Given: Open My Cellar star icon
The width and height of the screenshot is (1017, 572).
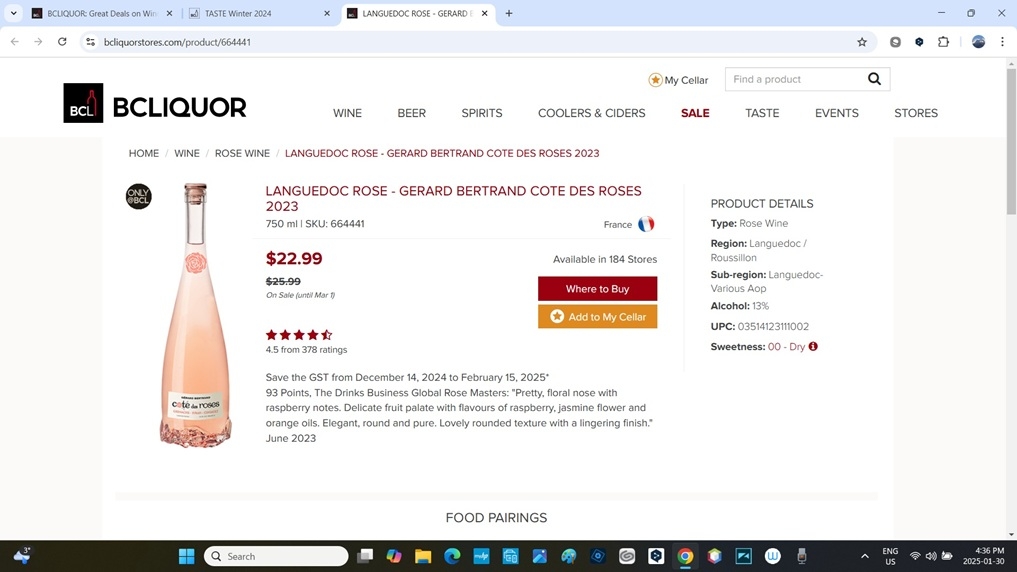Looking at the screenshot, I should 655,80.
